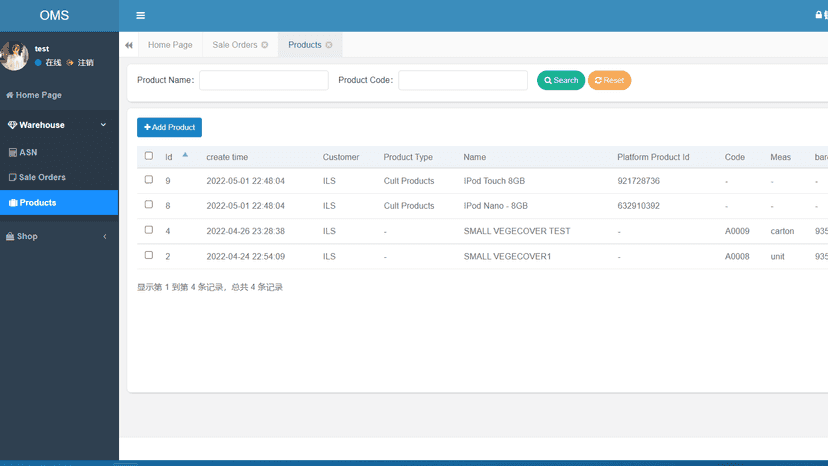Image resolution: width=828 pixels, height=466 pixels.
Task: Check the row for IPod Touch 8GB
Action: point(149,180)
